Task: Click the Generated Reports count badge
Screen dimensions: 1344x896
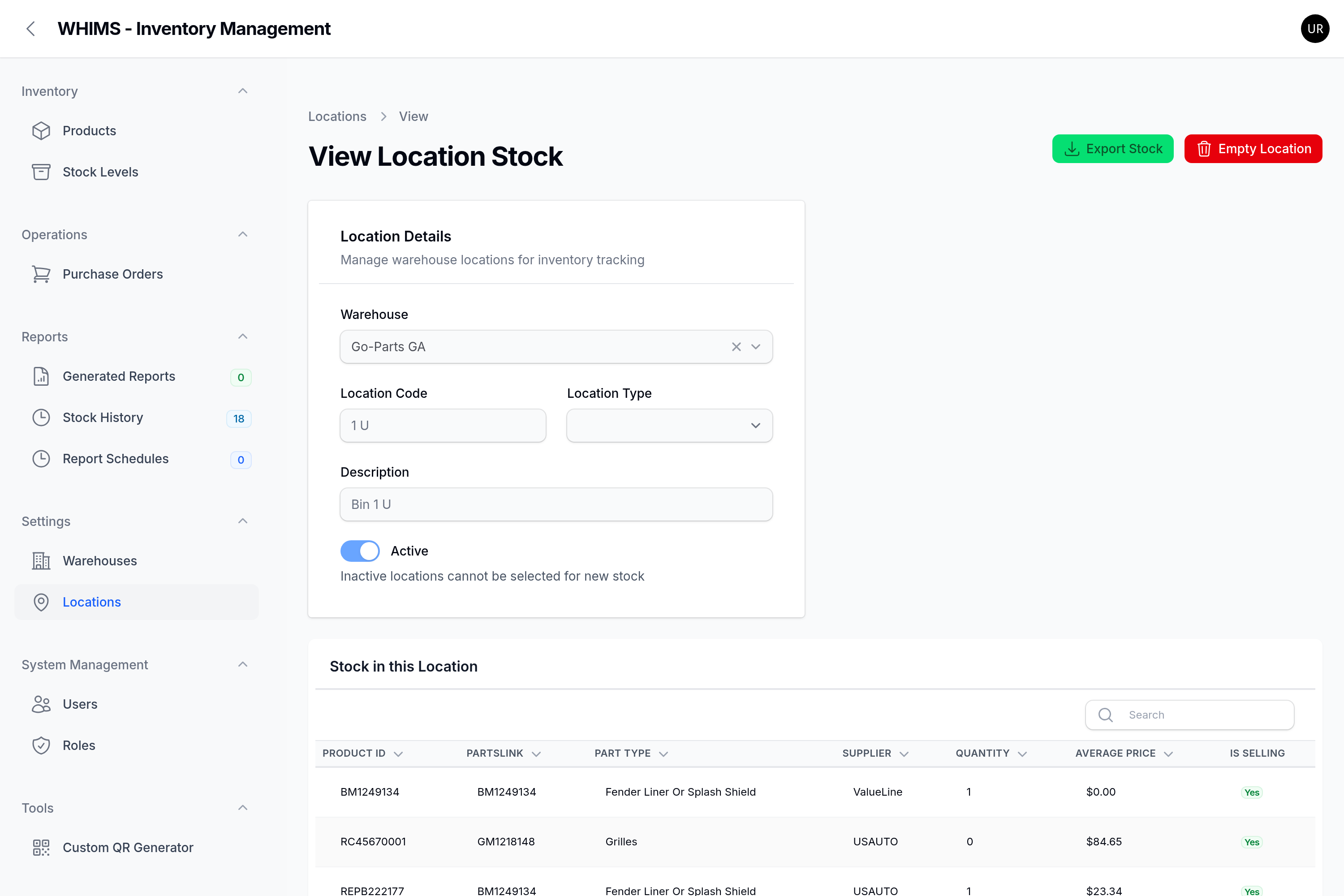Action: (x=241, y=377)
